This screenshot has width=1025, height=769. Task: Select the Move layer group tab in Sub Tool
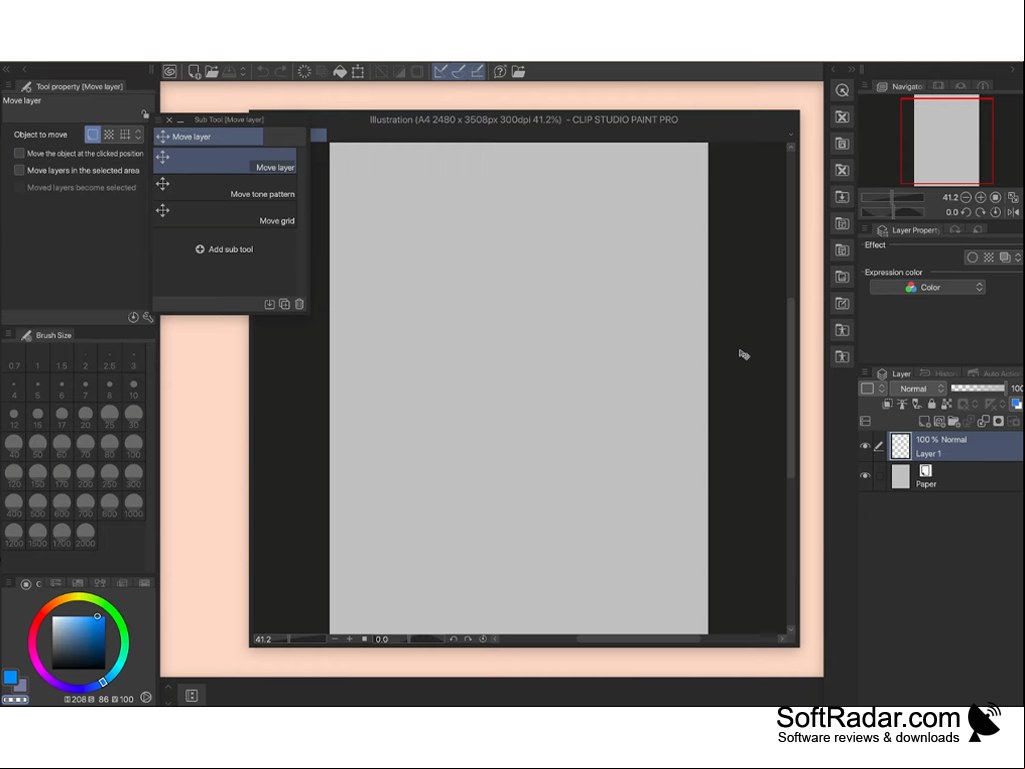(x=209, y=137)
